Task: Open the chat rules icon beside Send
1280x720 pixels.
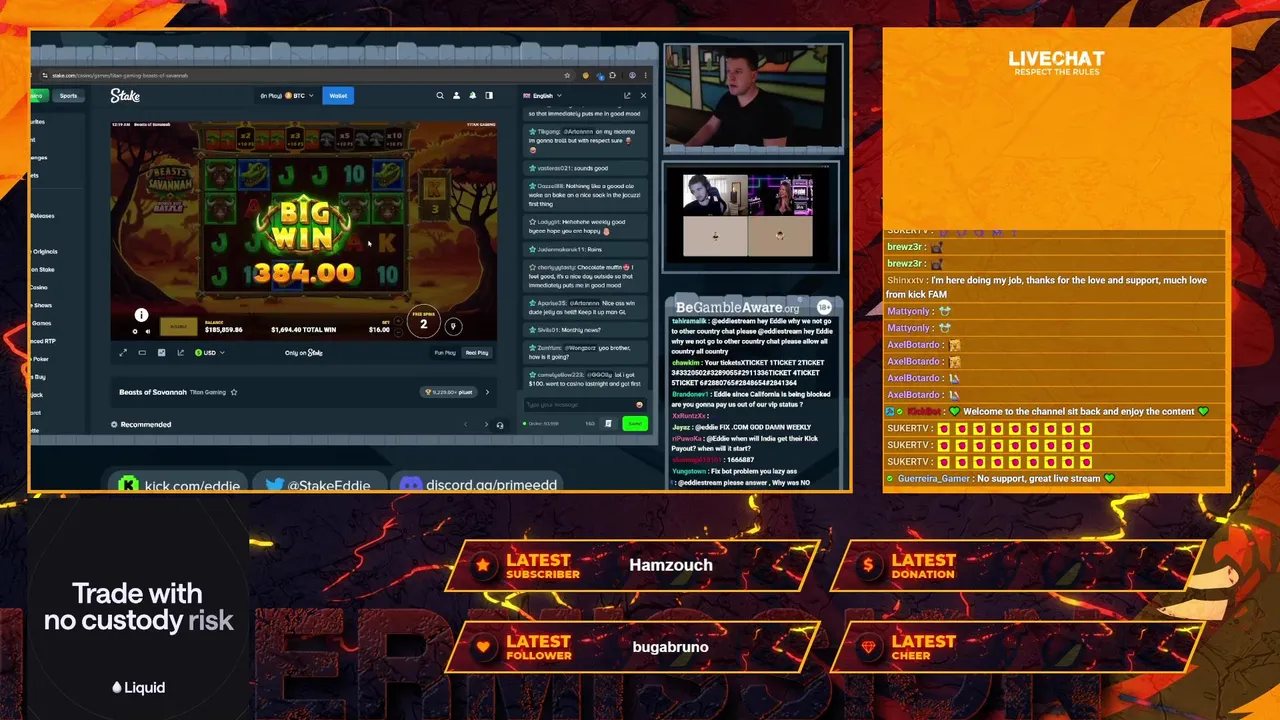Action: tap(608, 424)
